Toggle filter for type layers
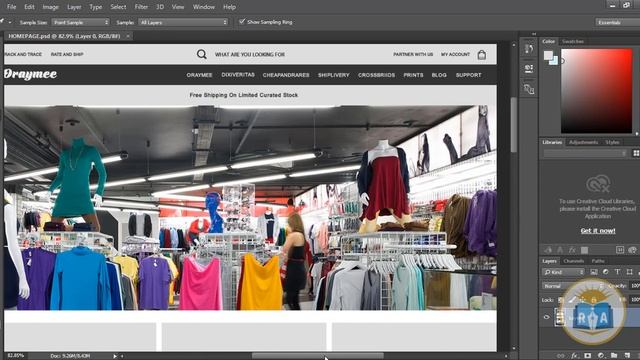This screenshot has width=640, height=360. (x=618, y=272)
